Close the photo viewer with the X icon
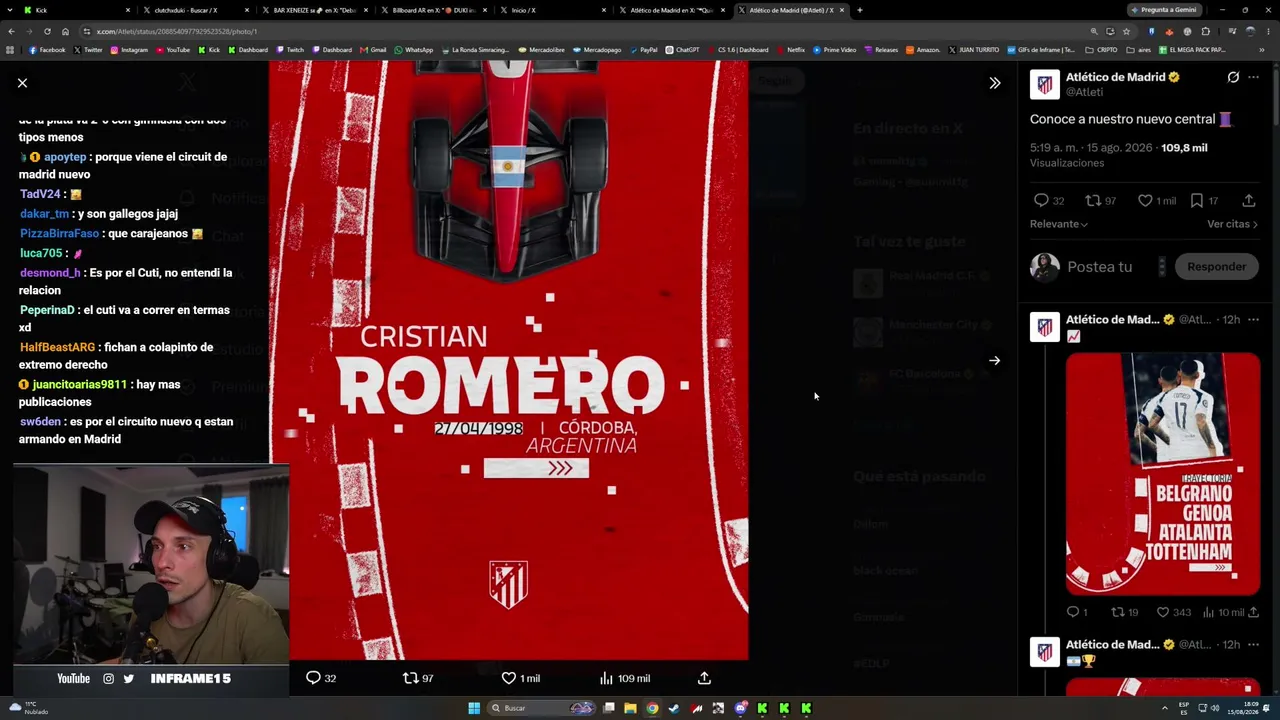This screenshot has height=720, width=1280. (22, 83)
